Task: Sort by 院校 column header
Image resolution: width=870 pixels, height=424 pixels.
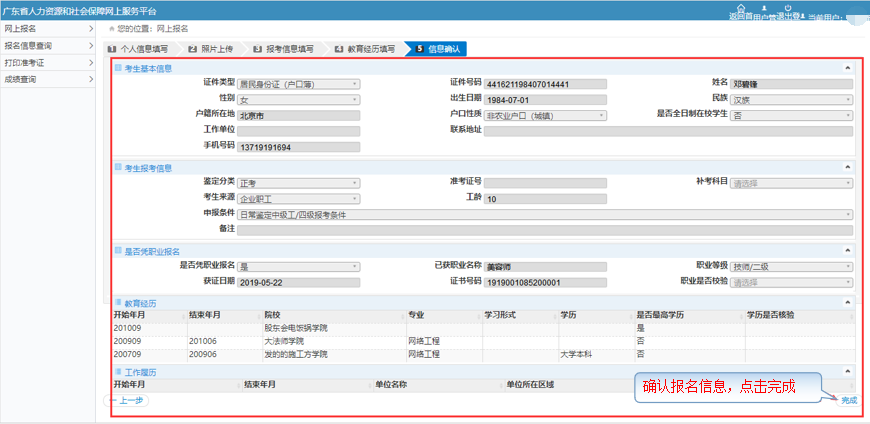Action: tap(335, 315)
